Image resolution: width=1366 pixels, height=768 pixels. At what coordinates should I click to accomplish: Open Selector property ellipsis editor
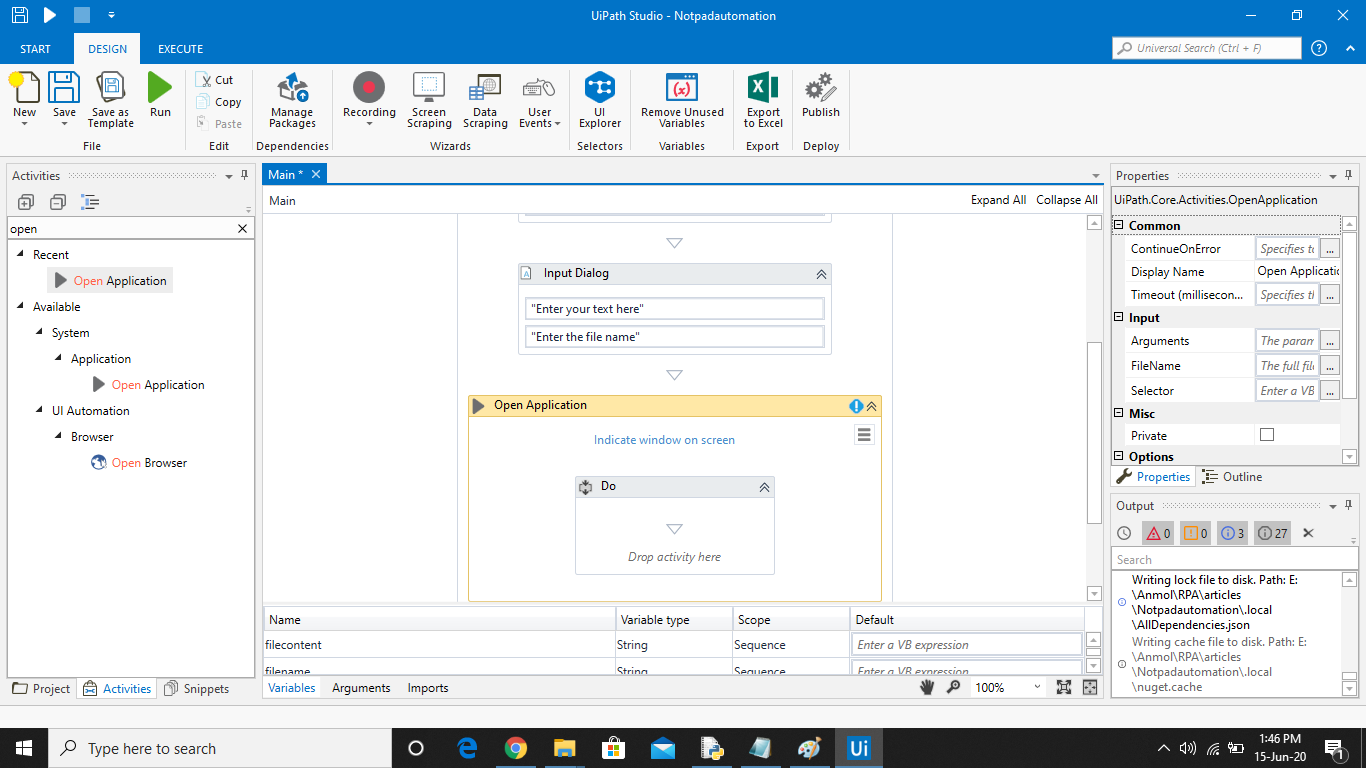point(1330,391)
